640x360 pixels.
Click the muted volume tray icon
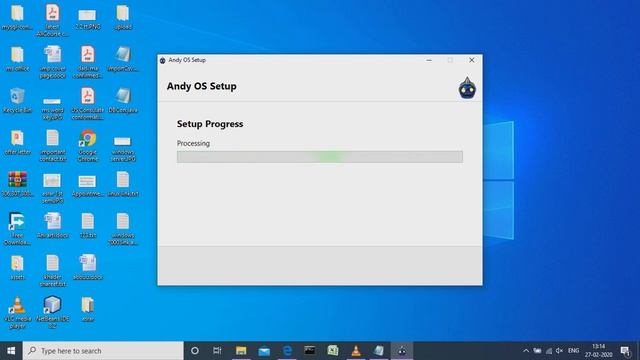point(560,351)
